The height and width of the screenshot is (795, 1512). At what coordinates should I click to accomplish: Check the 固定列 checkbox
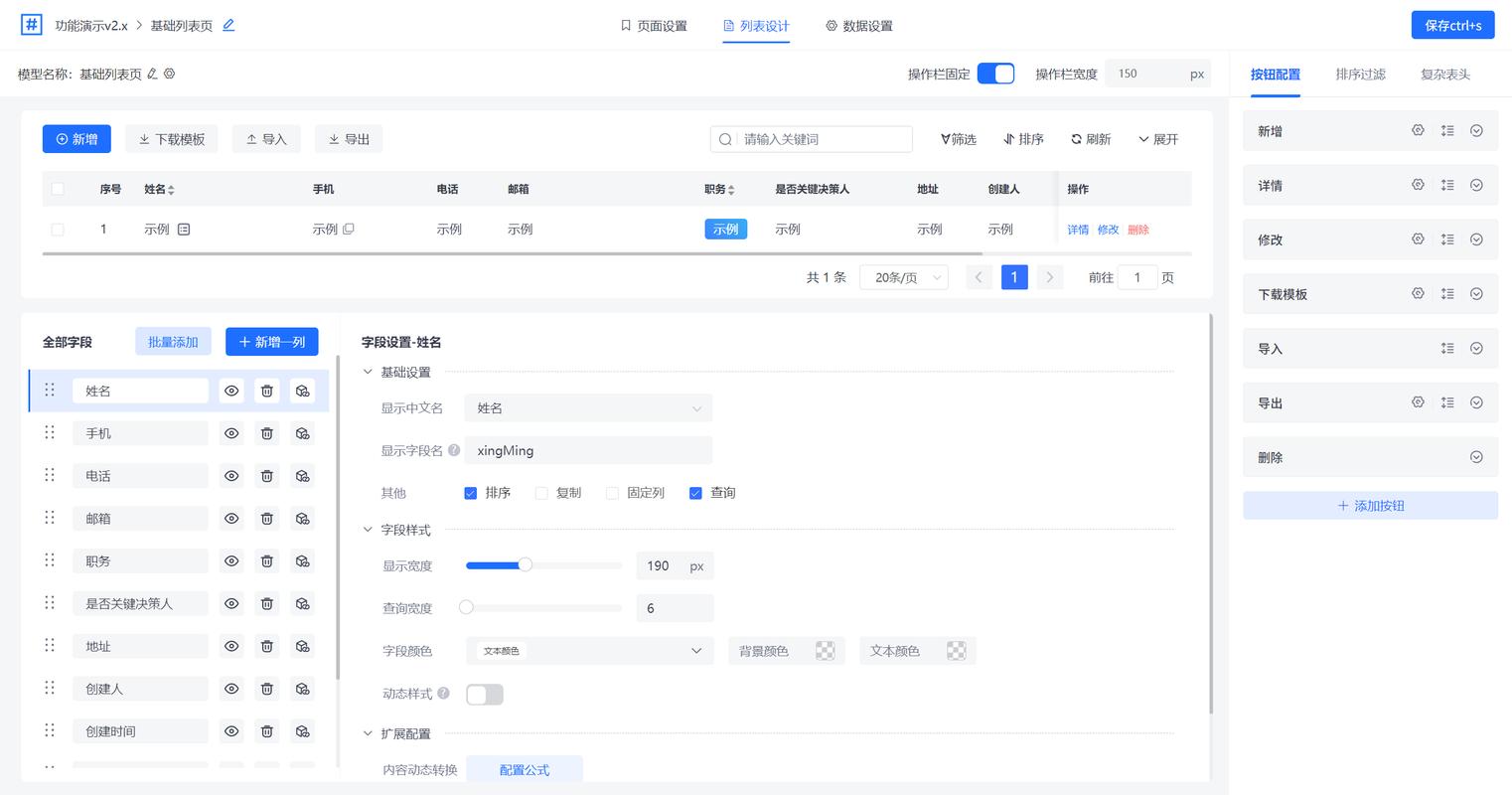click(x=612, y=493)
